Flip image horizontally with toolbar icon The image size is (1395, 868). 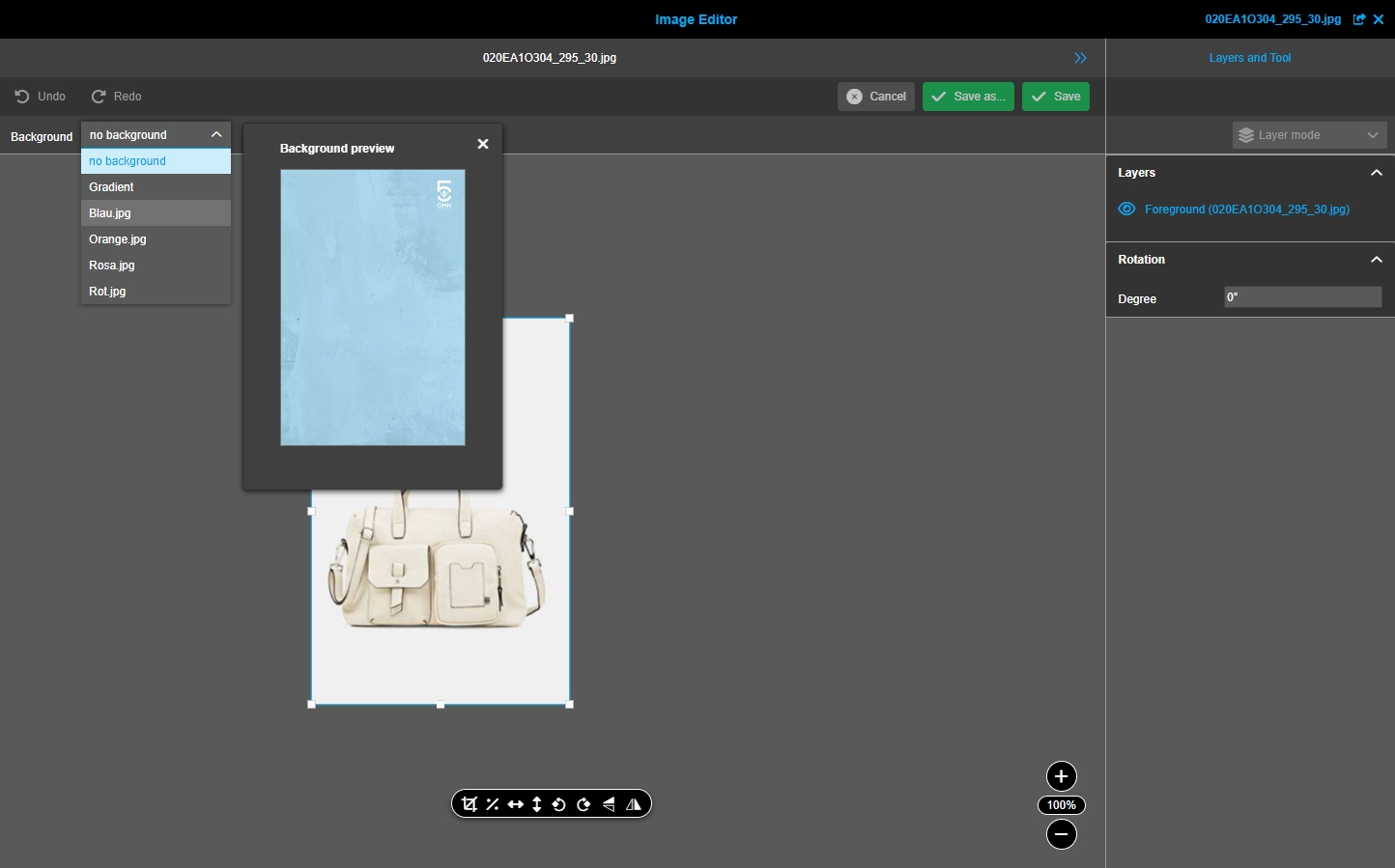[634, 804]
